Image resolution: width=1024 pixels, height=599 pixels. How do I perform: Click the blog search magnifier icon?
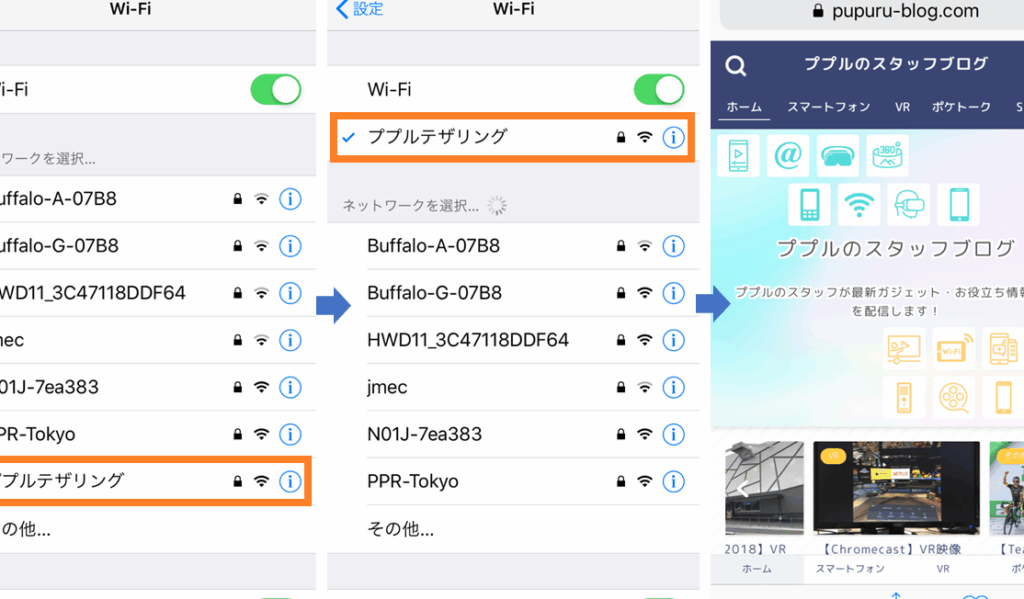click(x=736, y=65)
